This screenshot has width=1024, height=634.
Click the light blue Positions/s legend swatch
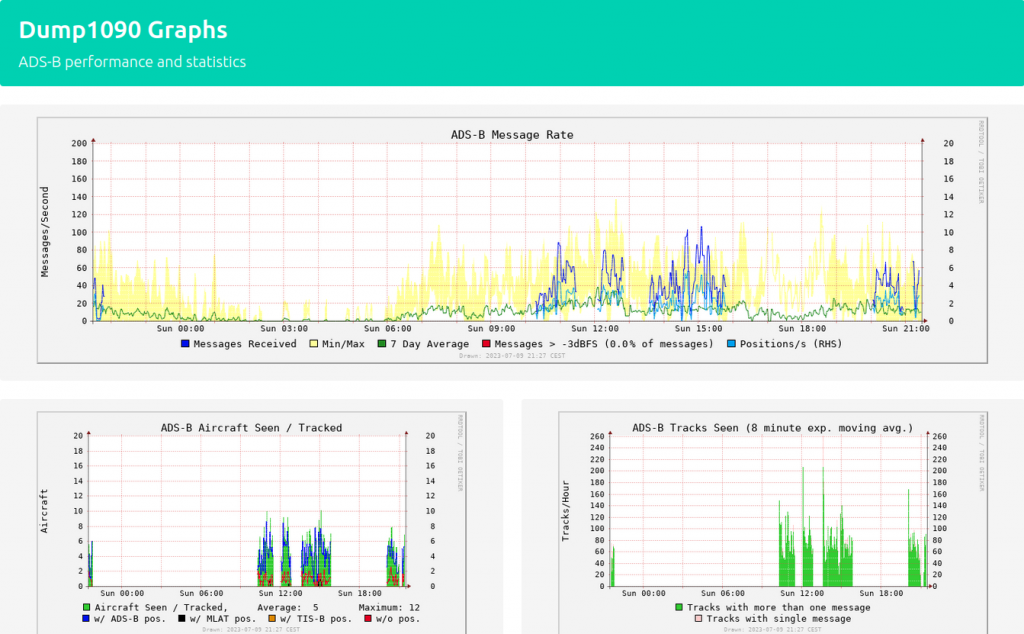pos(731,343)
